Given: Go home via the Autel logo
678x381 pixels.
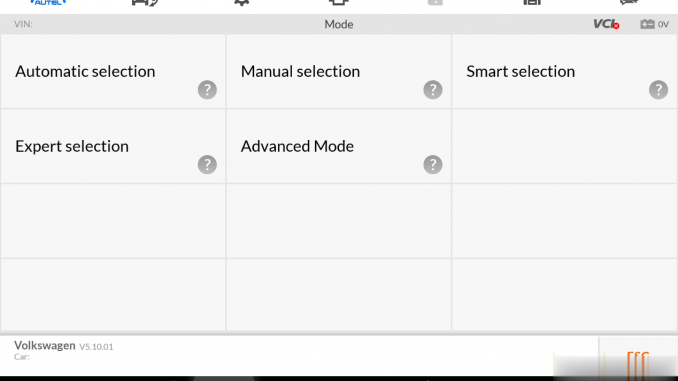Looking at the screenshot, I should point(48,2).
